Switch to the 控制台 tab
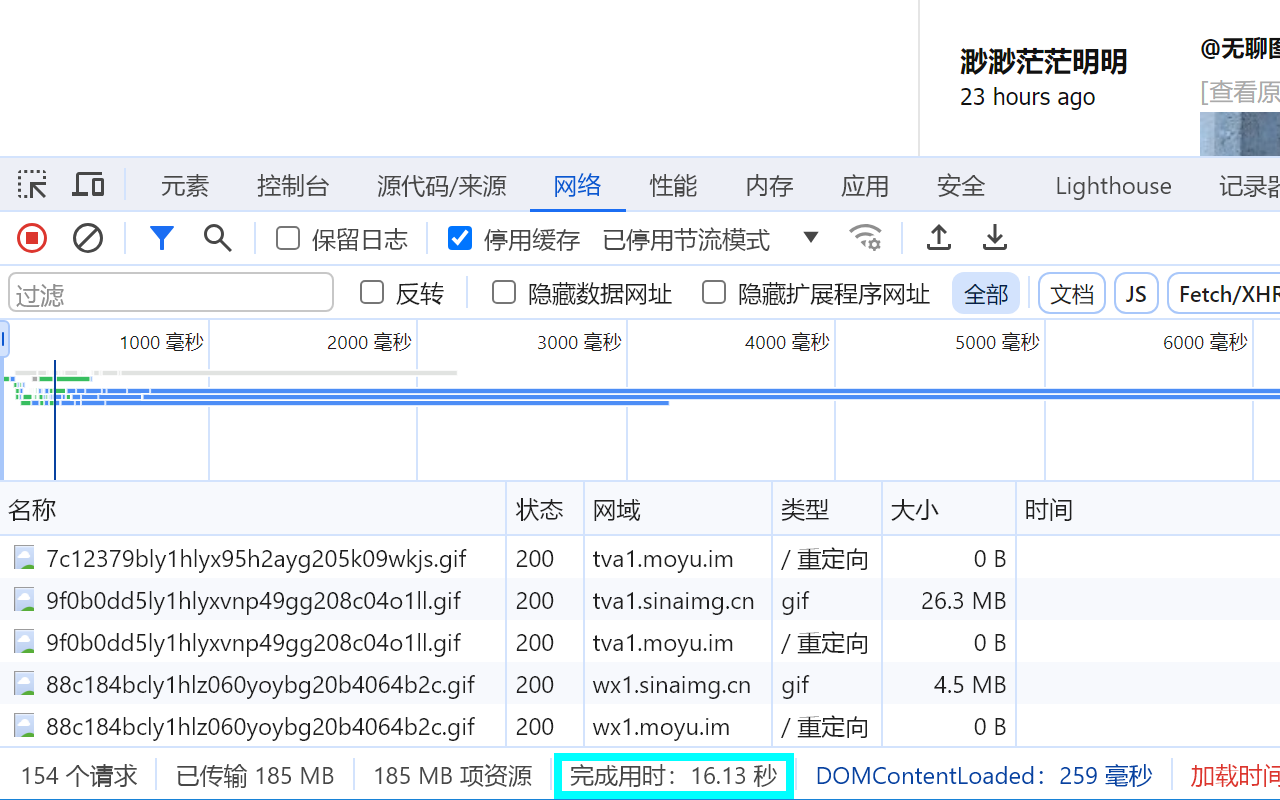This screenshot has width=1280, height=800. coord(293,185)
